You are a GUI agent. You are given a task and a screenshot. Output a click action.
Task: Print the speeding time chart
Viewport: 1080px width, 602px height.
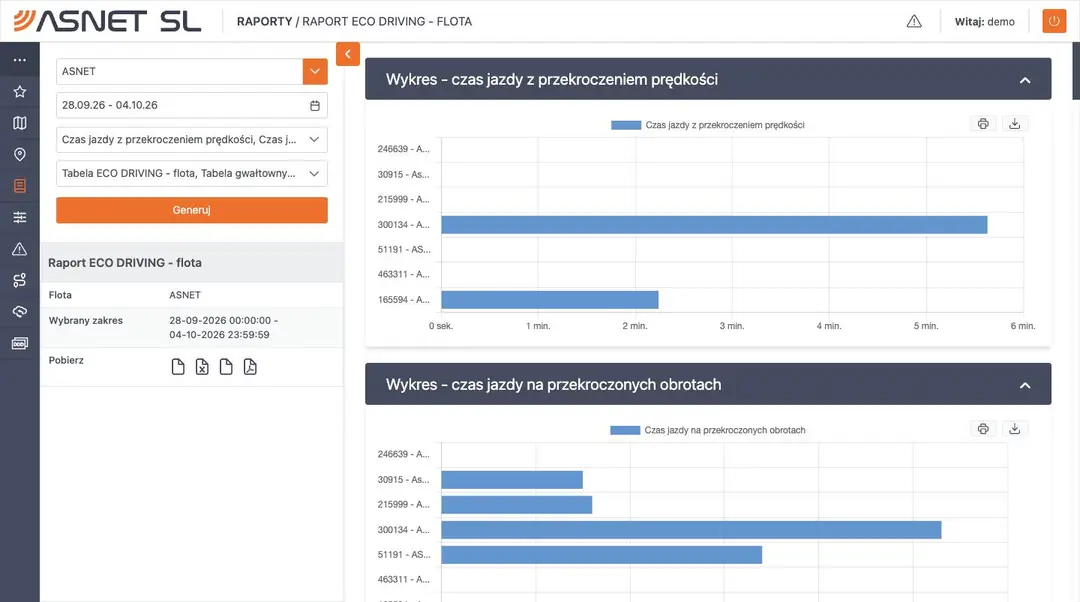[x=983, y=124]
